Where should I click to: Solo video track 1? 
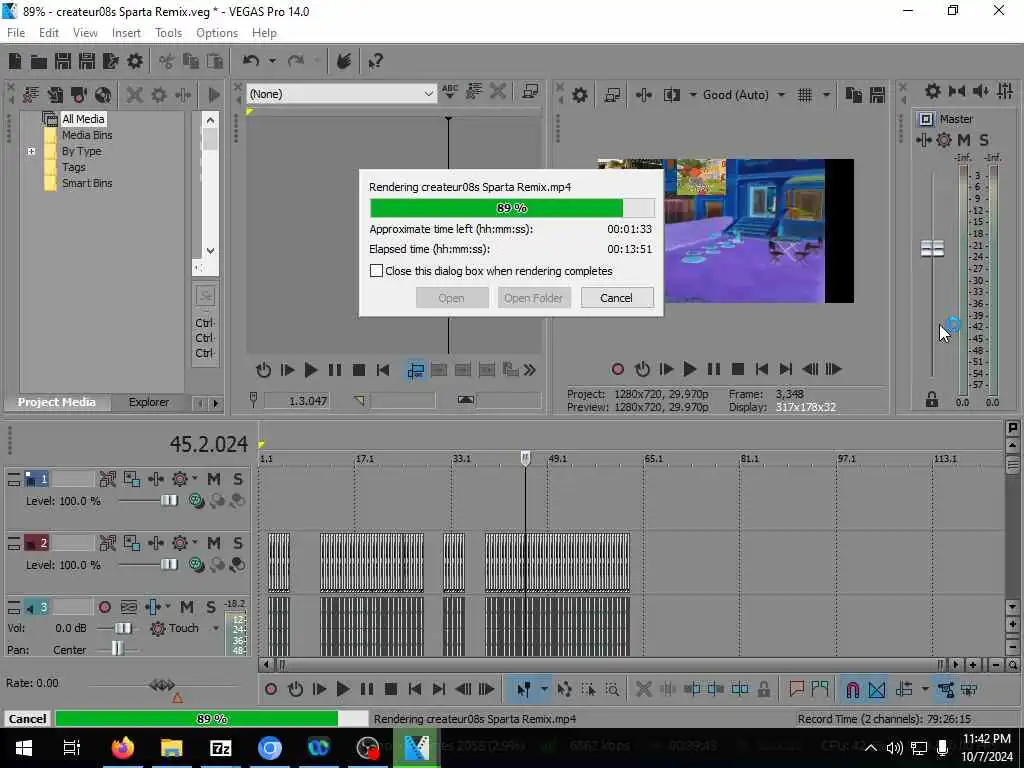[x=238, y=479]
